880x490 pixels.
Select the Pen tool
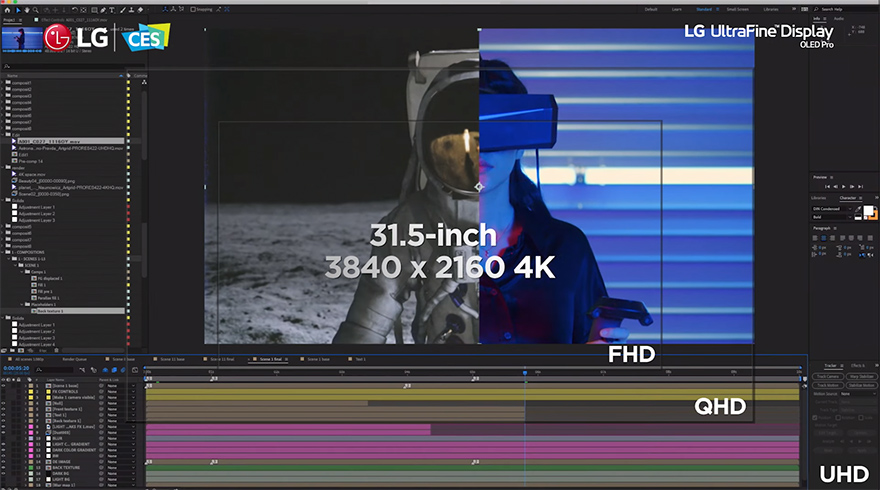click(103, 10)
